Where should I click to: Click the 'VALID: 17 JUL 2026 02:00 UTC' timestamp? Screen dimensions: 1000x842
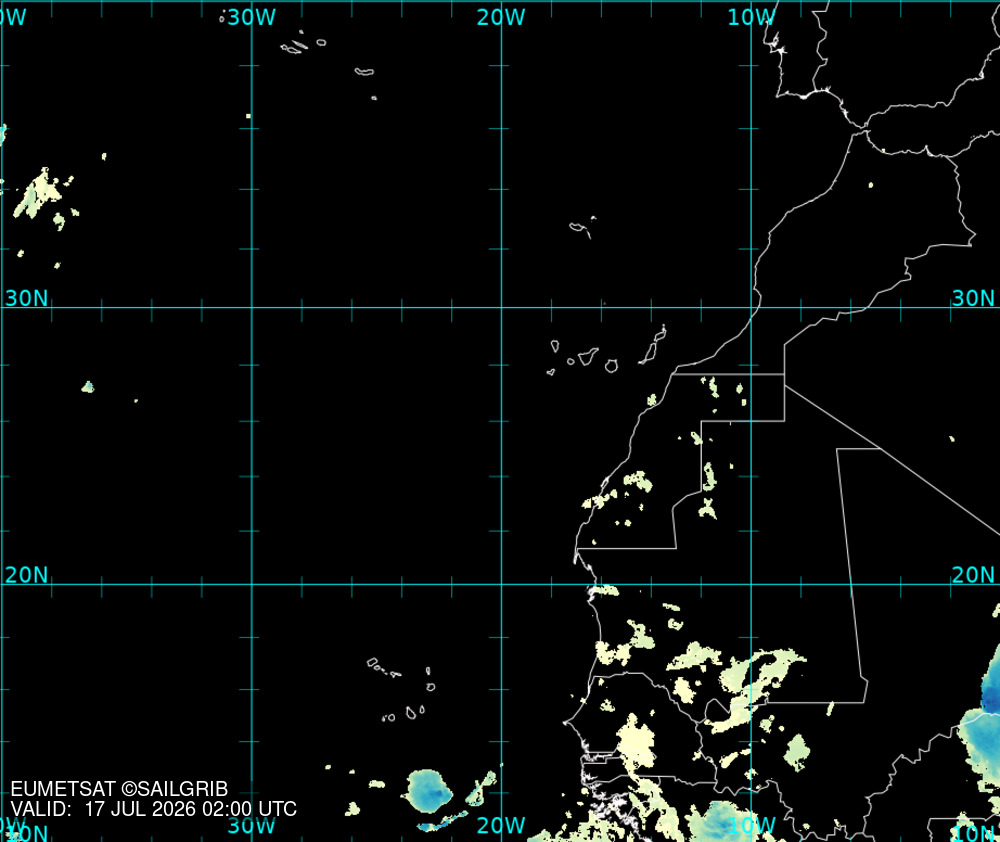154,809
